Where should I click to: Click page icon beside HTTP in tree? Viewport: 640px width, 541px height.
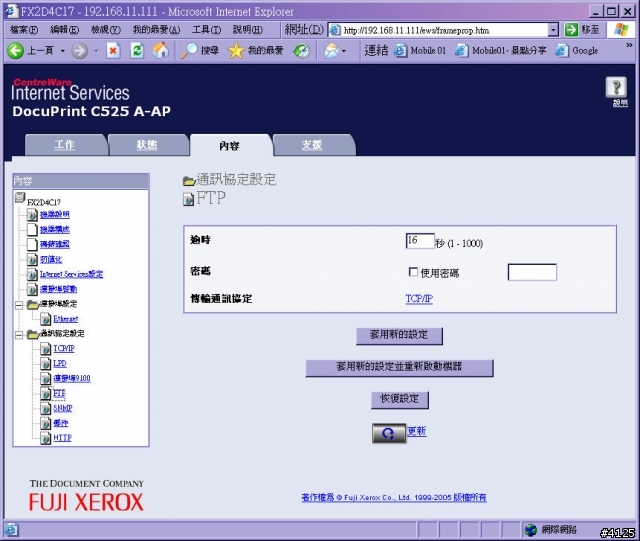click(x=46, y=438)
